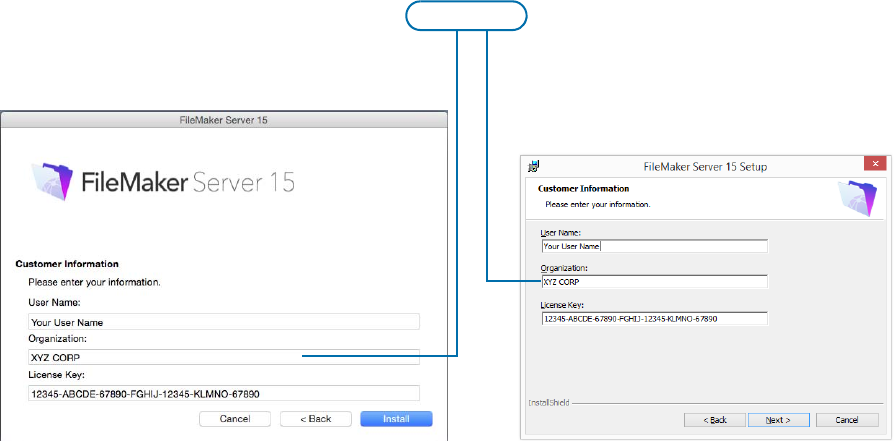Click the 'InstallShield' text in the Windows dialog
Image resolution: width=894 pixels, height=441 pixels.
(548, 403)
